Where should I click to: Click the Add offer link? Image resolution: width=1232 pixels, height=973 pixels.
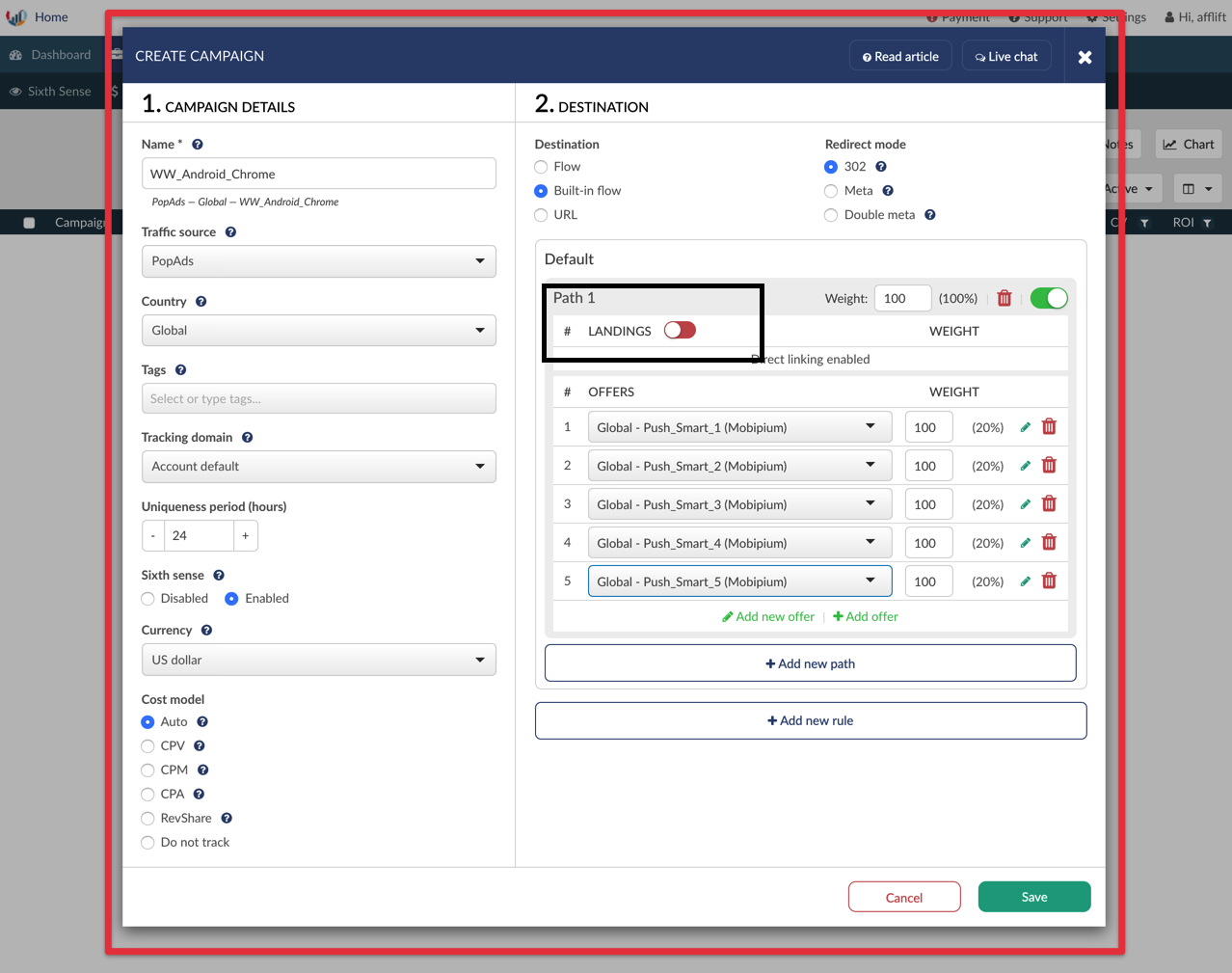866,617
